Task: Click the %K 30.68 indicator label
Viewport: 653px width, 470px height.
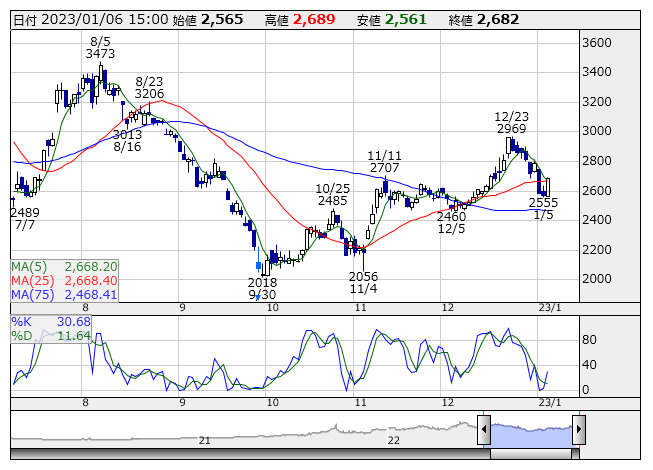Action: click(51, 322)
